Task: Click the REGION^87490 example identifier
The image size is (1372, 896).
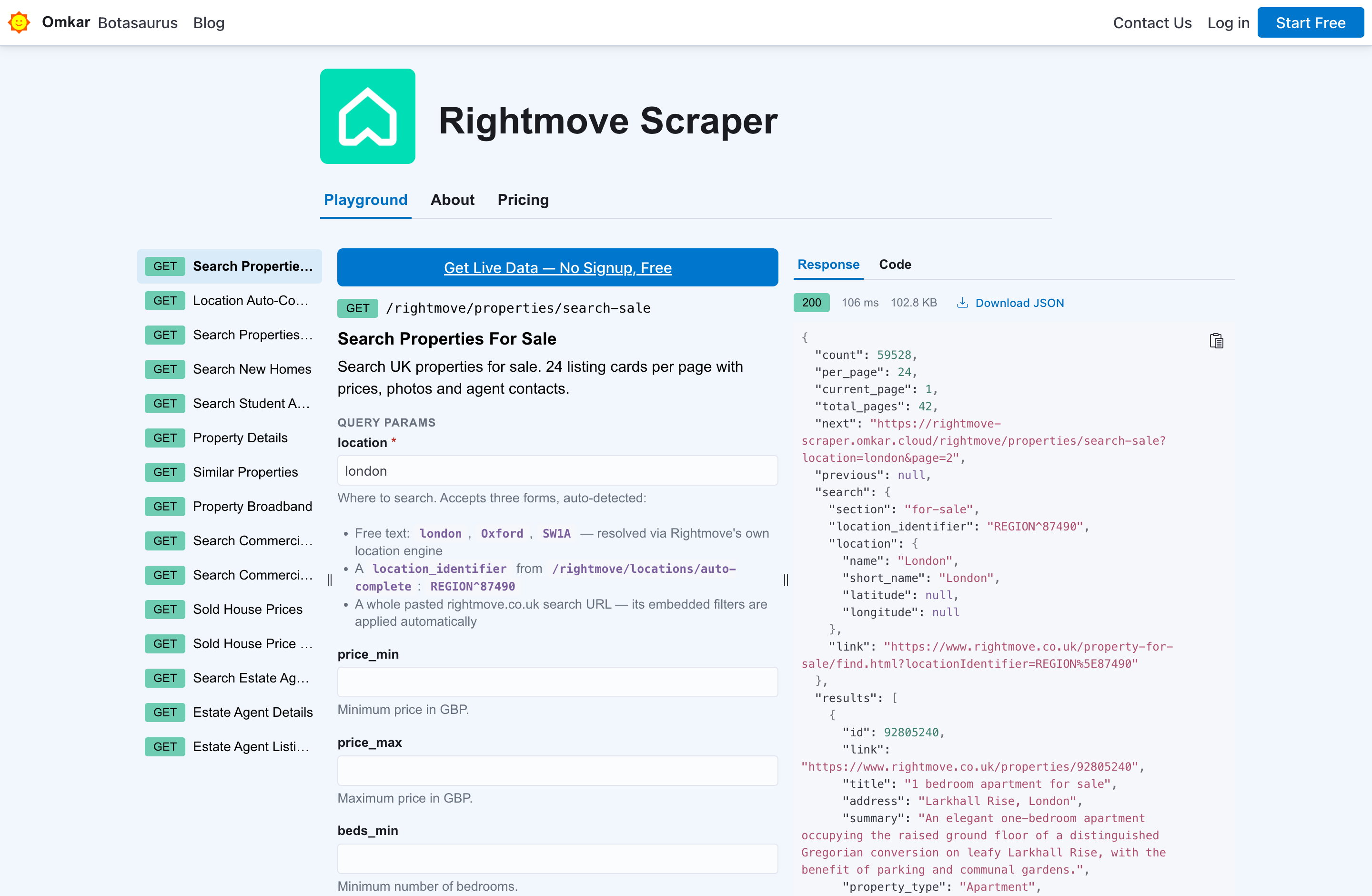Action: click(x=472, y=586)
